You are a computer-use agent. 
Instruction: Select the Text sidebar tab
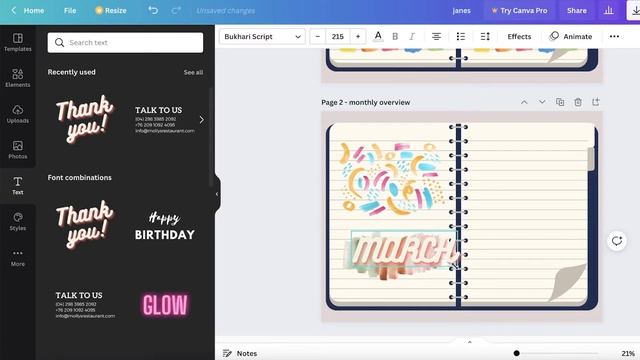click(18, 186)
